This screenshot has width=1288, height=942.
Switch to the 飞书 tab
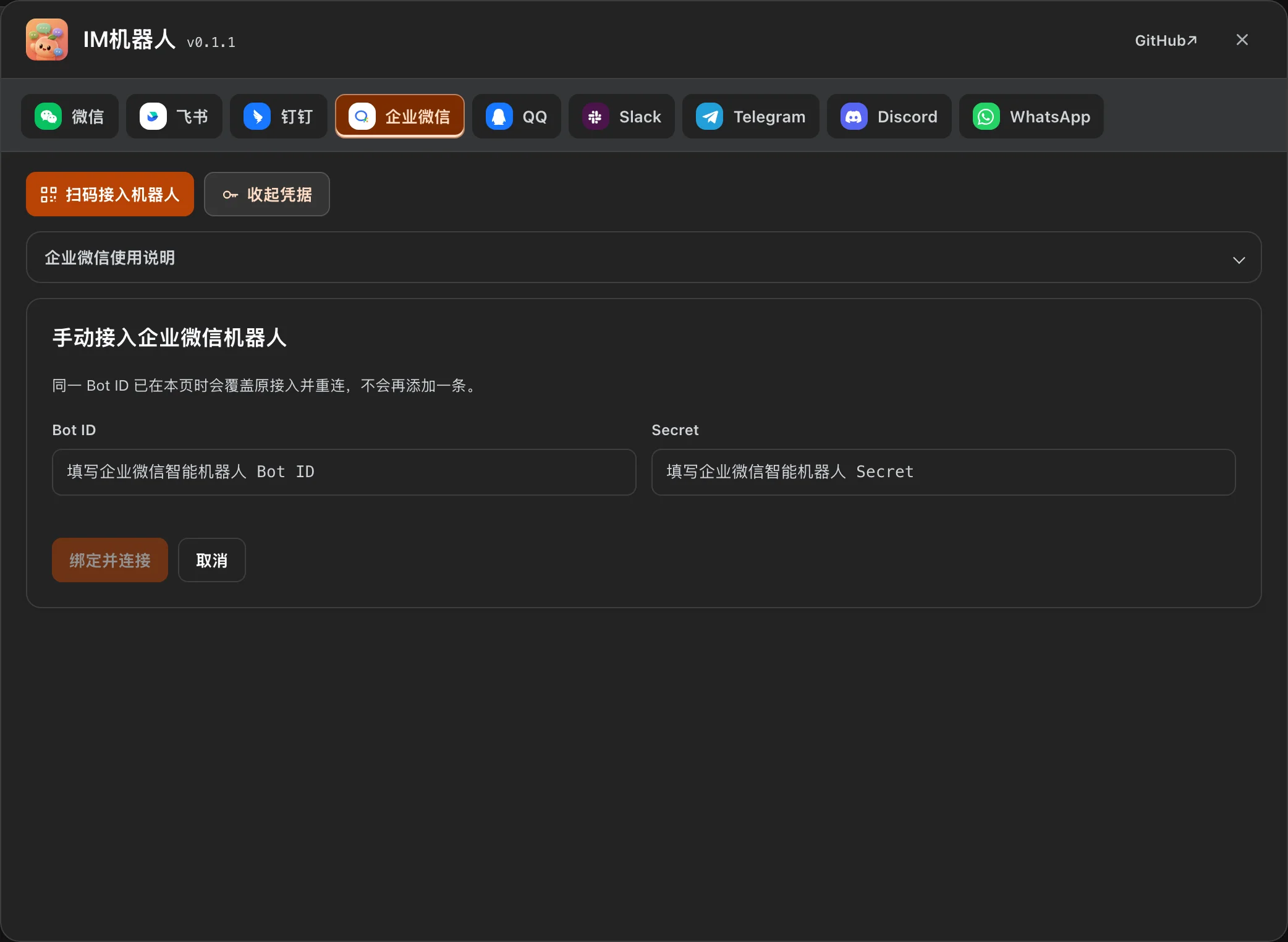pyautogui.click(x=174, y=116)
